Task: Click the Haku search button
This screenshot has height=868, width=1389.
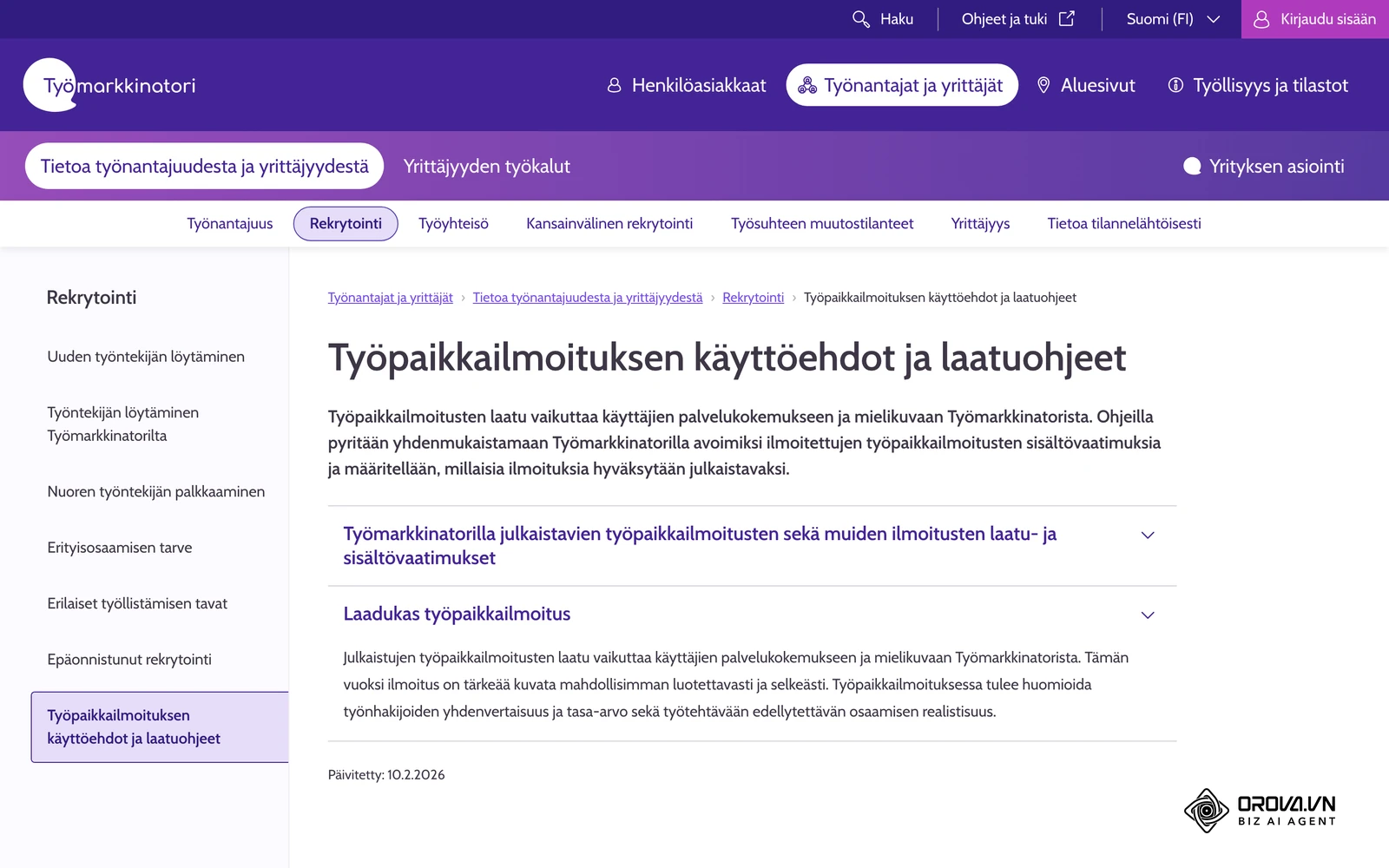Action: click(x=883, y=19)
